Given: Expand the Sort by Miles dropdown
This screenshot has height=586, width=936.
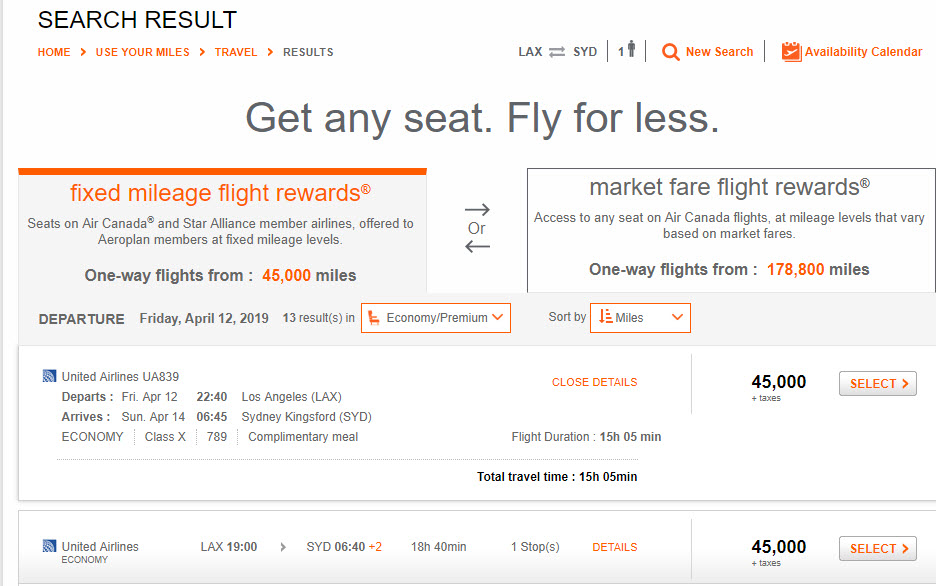Looking at the screenshot, I should tap(640, 318).
